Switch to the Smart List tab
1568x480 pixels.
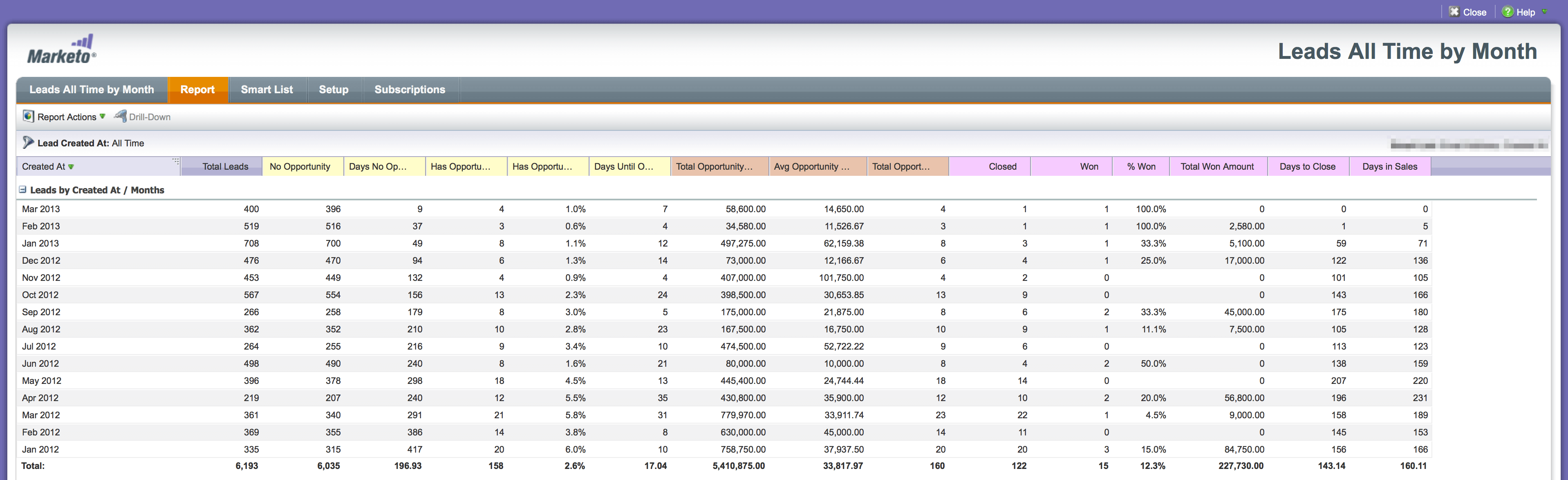(x=267, y=90)
